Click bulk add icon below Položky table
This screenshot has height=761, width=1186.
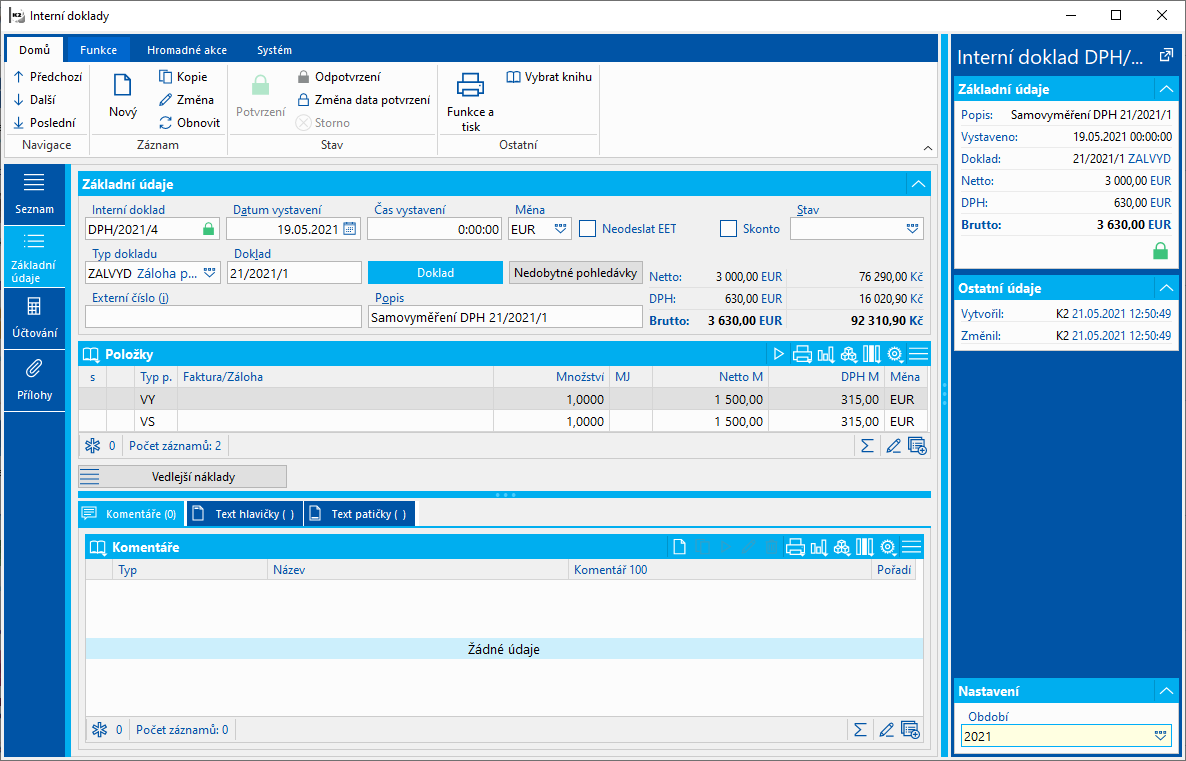917,446
